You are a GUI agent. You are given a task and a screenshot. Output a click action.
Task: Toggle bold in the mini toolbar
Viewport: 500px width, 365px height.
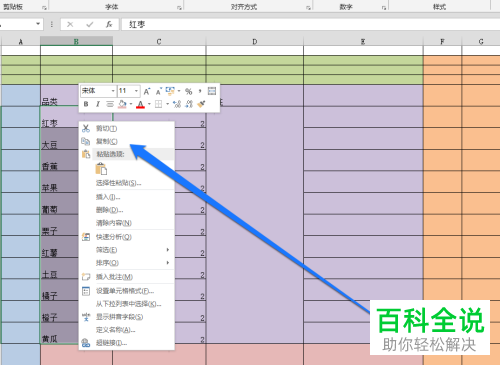coord(86,104)
